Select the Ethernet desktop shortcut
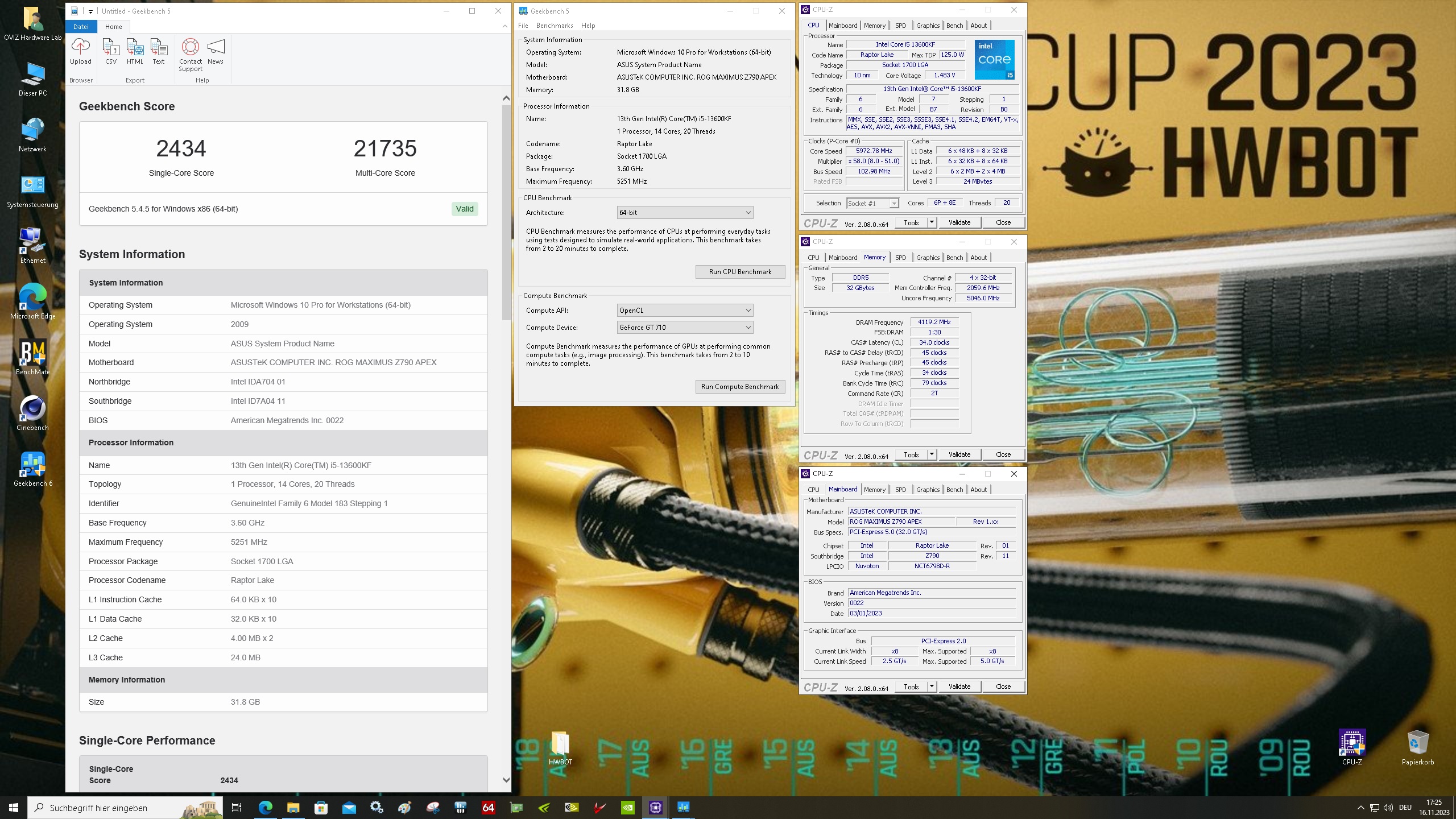The width and height of the screenshot is (1456, 819). tap(32, 246)
